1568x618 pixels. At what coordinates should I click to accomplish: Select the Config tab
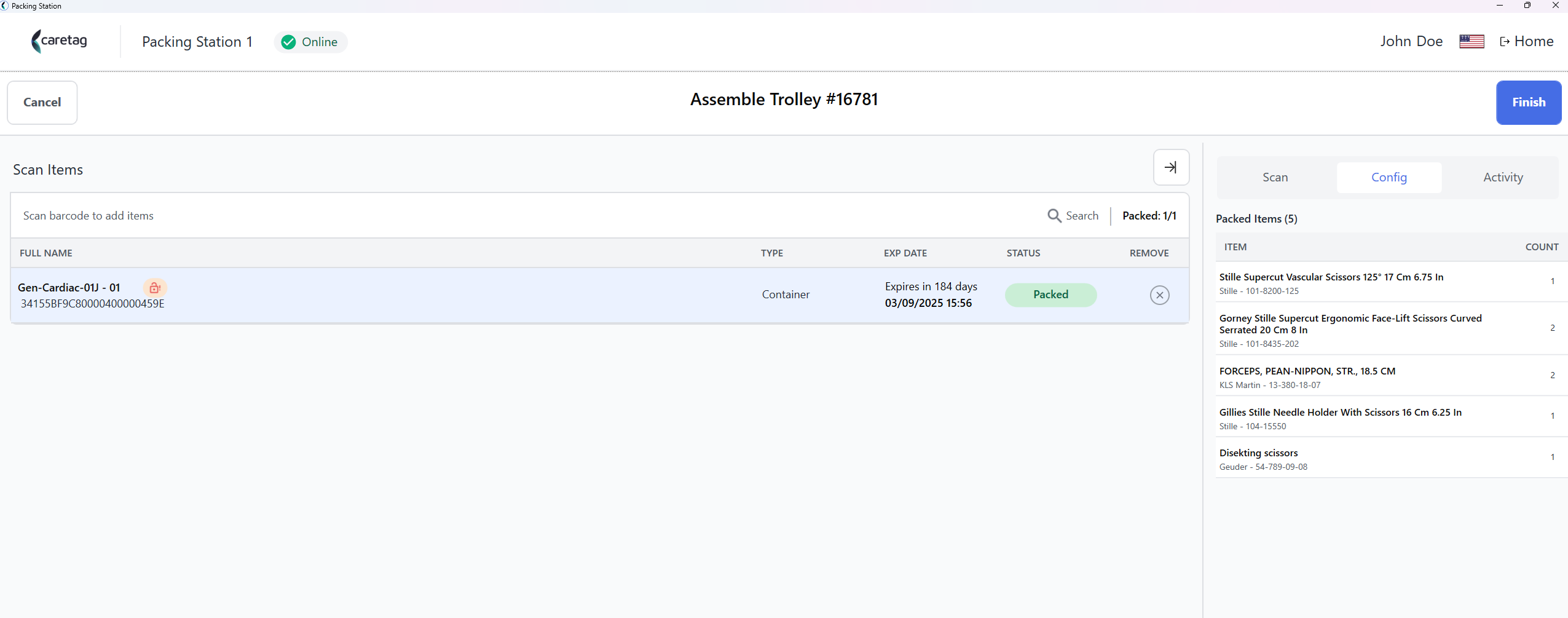pos(1389,177)
